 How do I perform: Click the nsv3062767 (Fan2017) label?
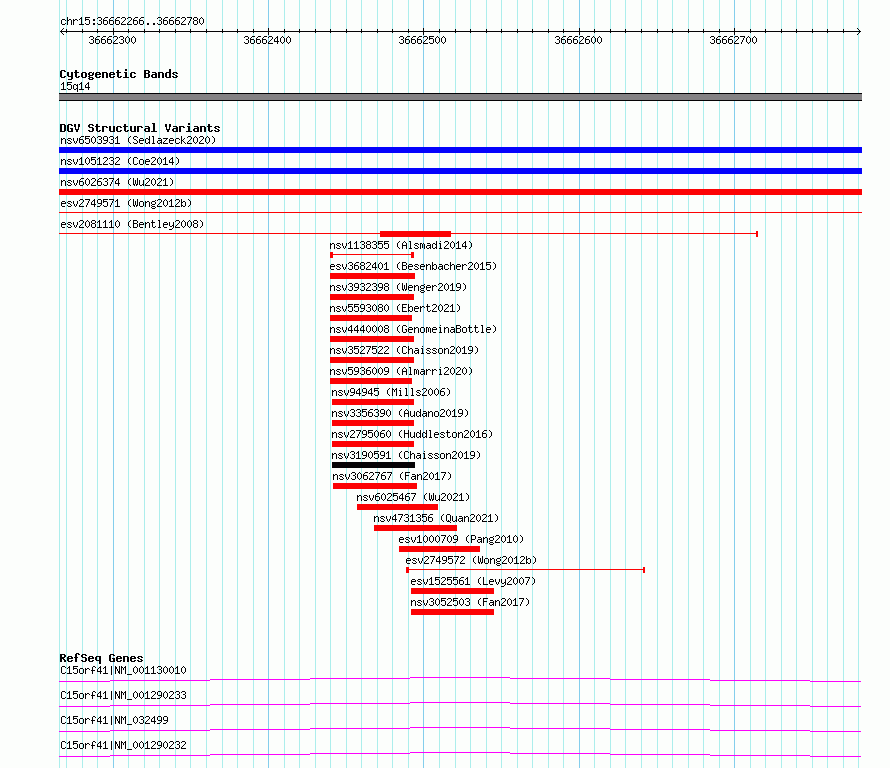392,476
